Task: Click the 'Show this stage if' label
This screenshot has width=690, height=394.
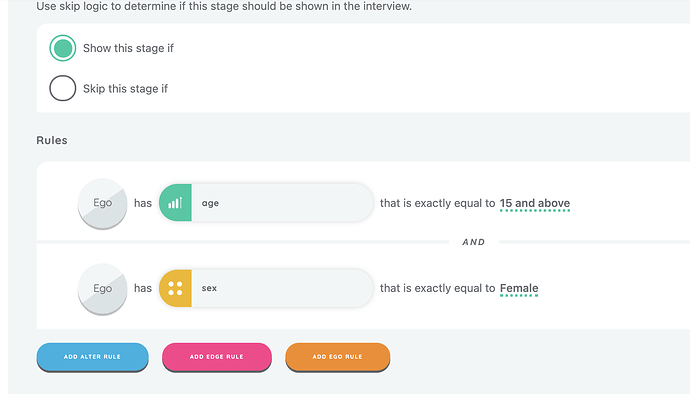Action: [128, 48]
